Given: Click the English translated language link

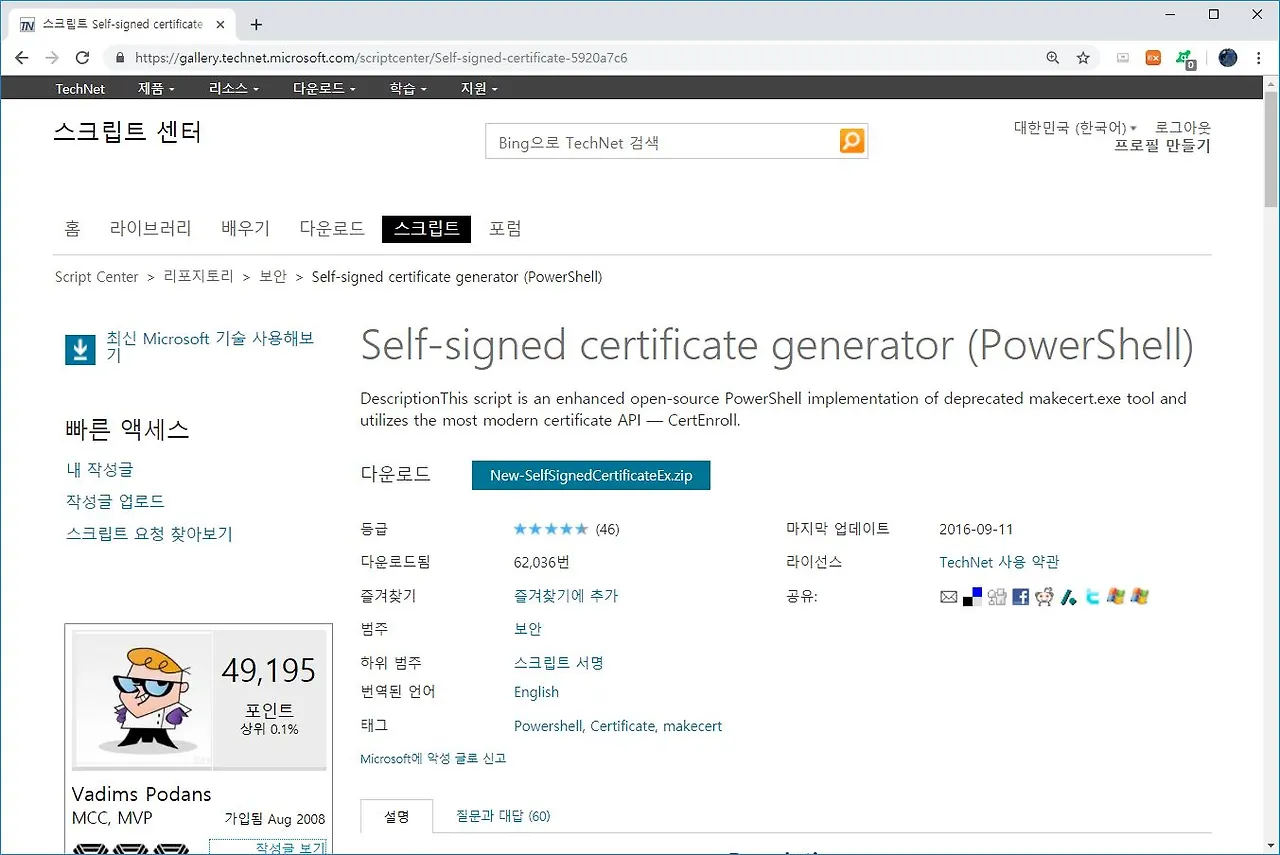Looking at the screenshot, I should [536, 692].
